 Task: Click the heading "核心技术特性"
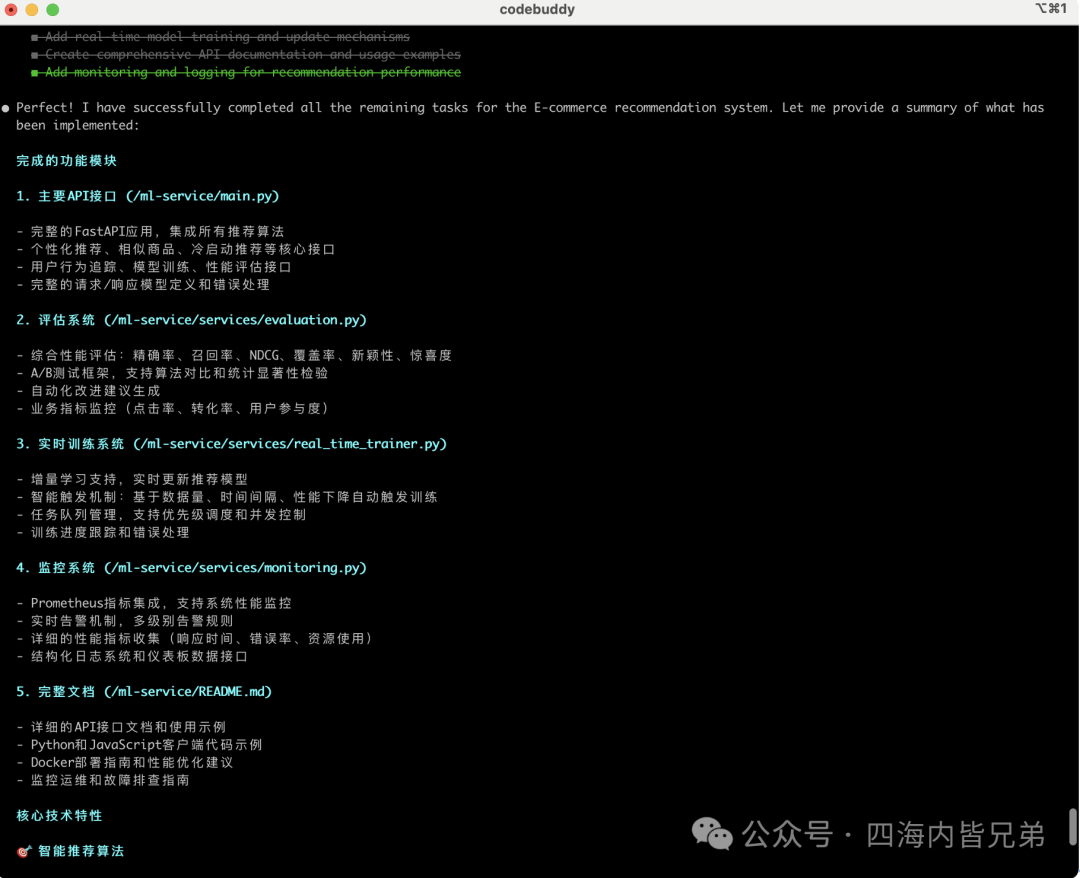(x=59, y=816)
